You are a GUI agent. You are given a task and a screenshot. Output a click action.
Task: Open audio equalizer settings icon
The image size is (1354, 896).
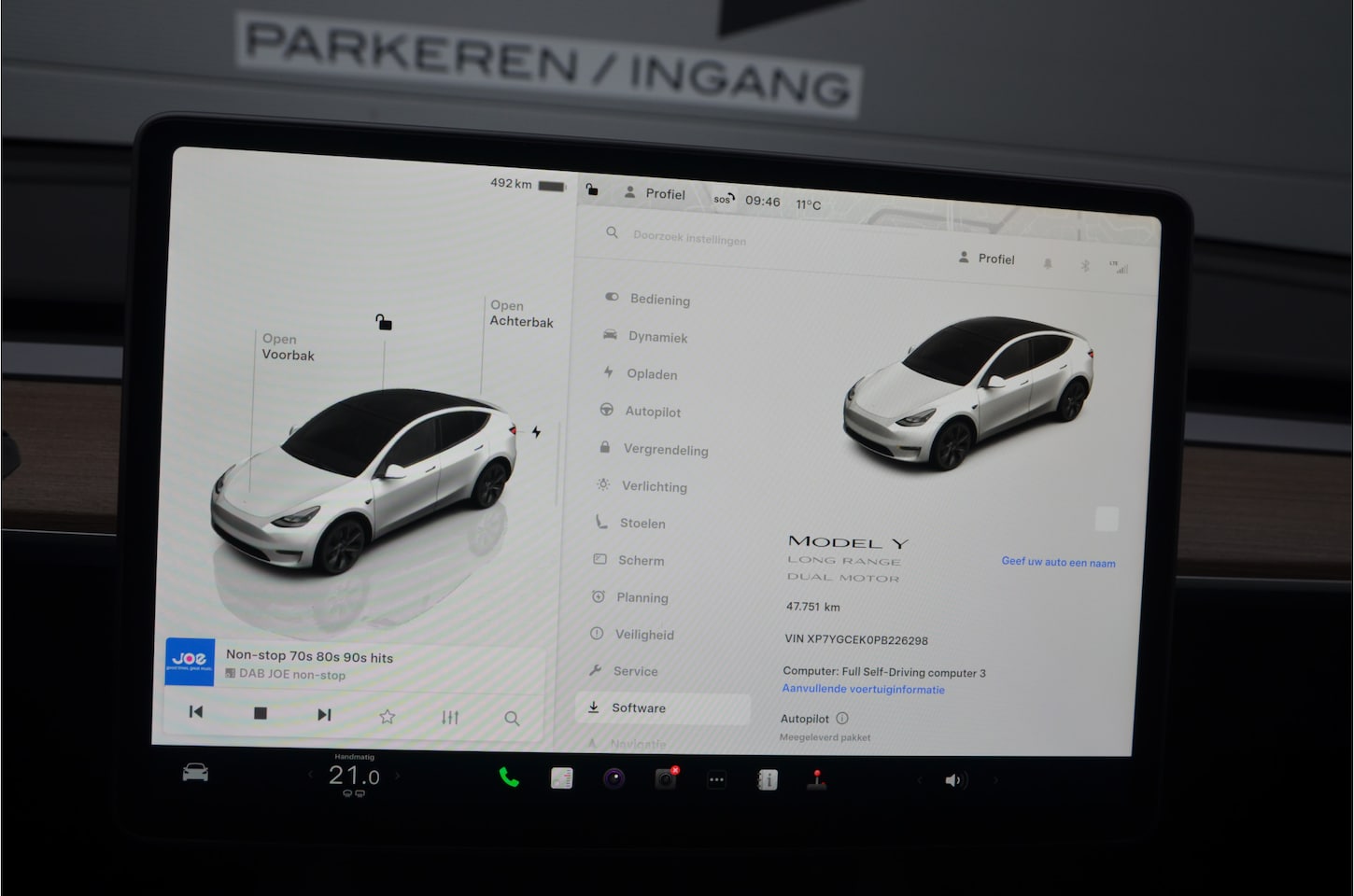[x=450, y=718]
